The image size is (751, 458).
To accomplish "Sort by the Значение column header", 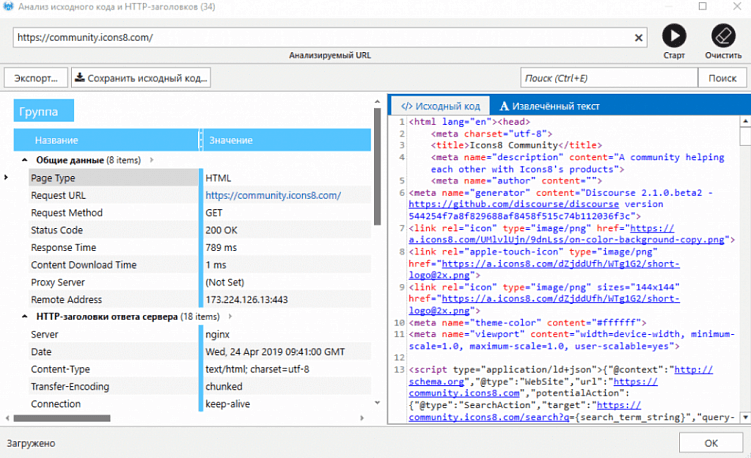I will [x=230, y=140].
